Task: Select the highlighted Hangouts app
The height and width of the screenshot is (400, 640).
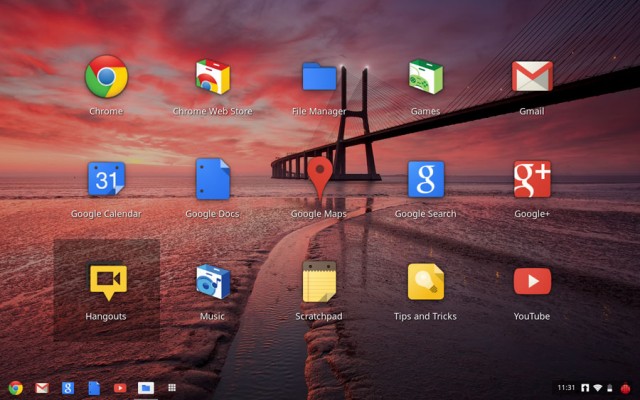Action: (x=106, y=283)
